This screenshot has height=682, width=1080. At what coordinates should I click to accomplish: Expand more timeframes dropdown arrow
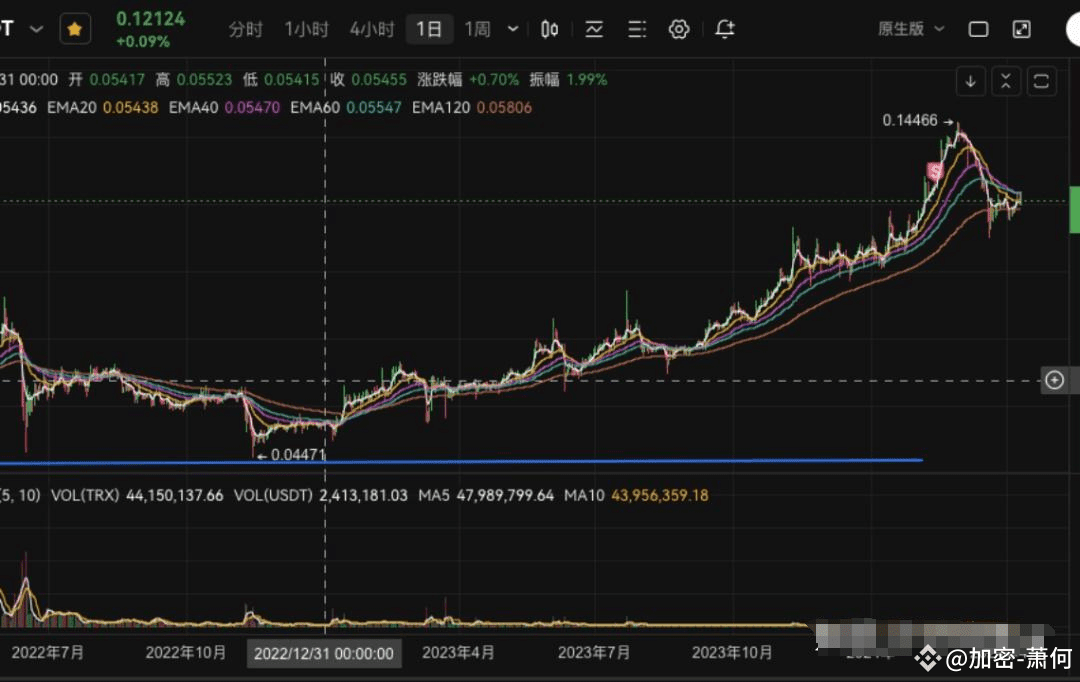512,29
